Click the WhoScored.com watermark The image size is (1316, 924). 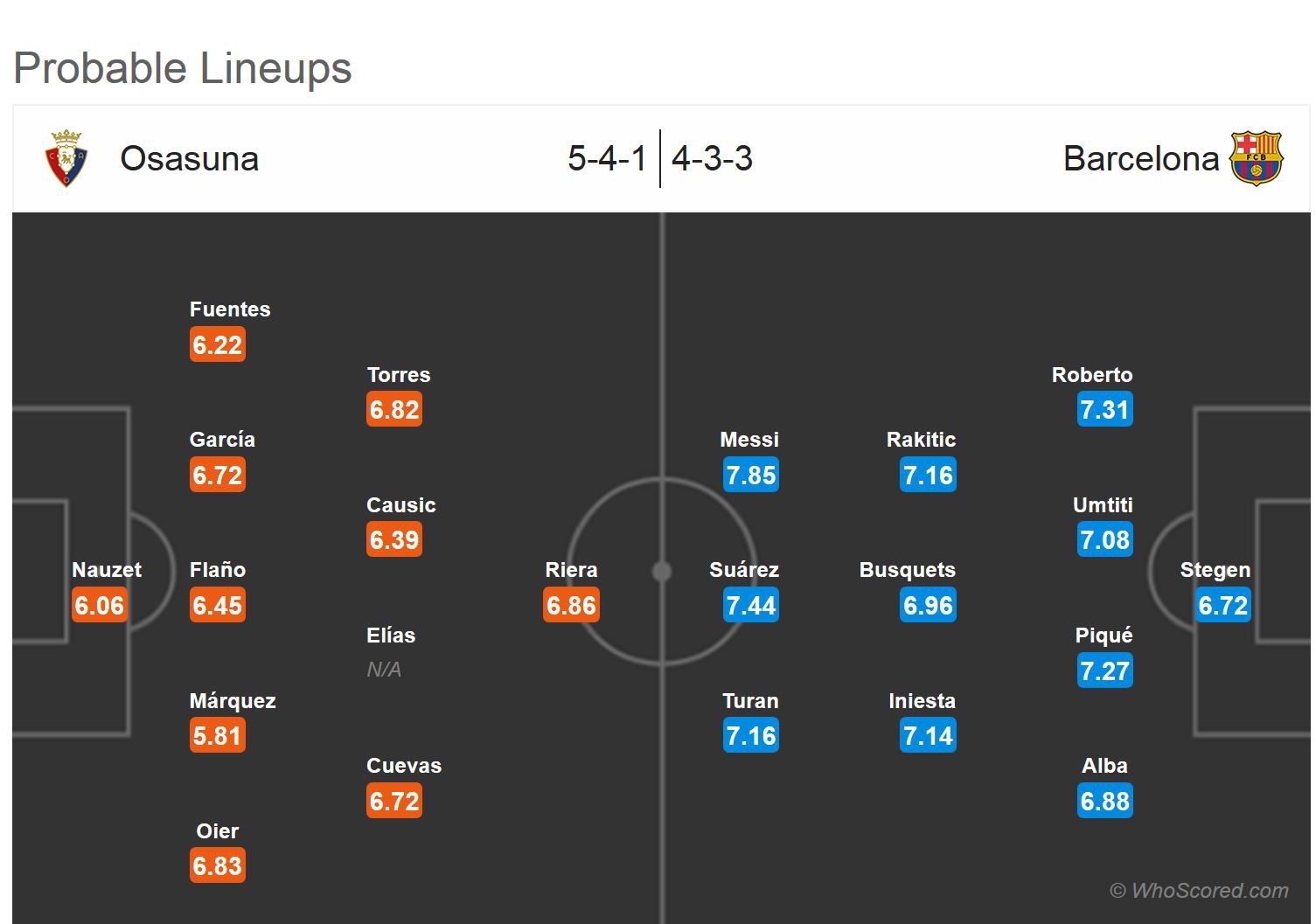tap(1199, 891)
